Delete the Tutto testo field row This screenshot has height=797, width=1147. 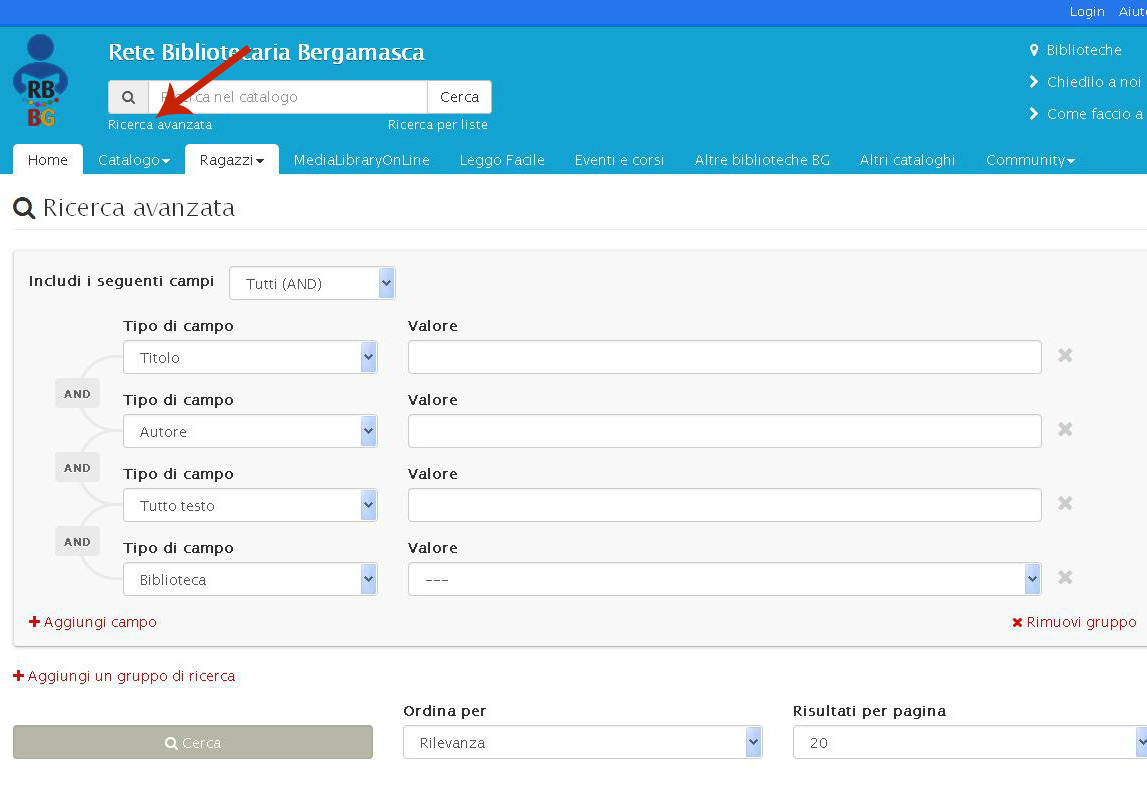coord(1065,503)
